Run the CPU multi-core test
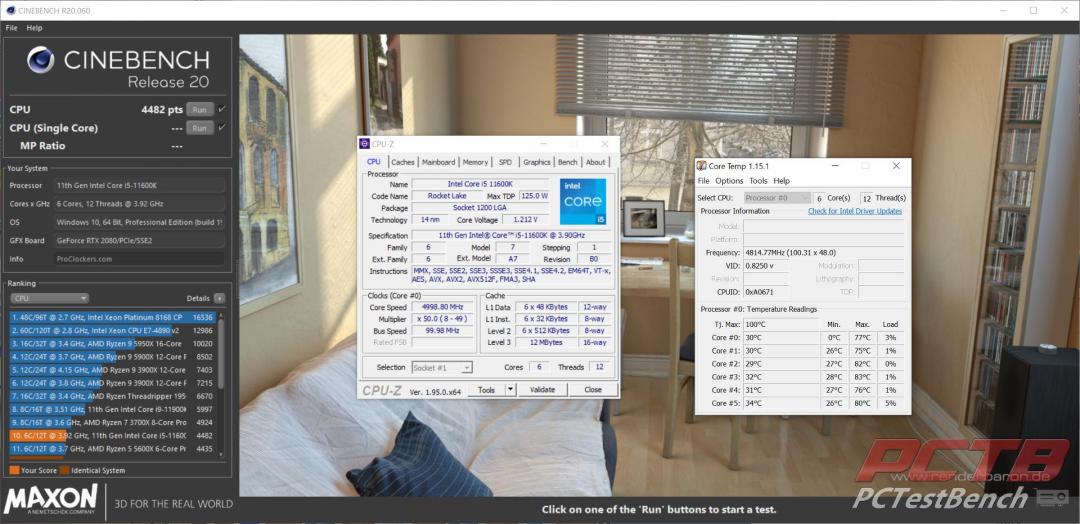Screen dimensions: 1080x524 click(x=199, y=109)
